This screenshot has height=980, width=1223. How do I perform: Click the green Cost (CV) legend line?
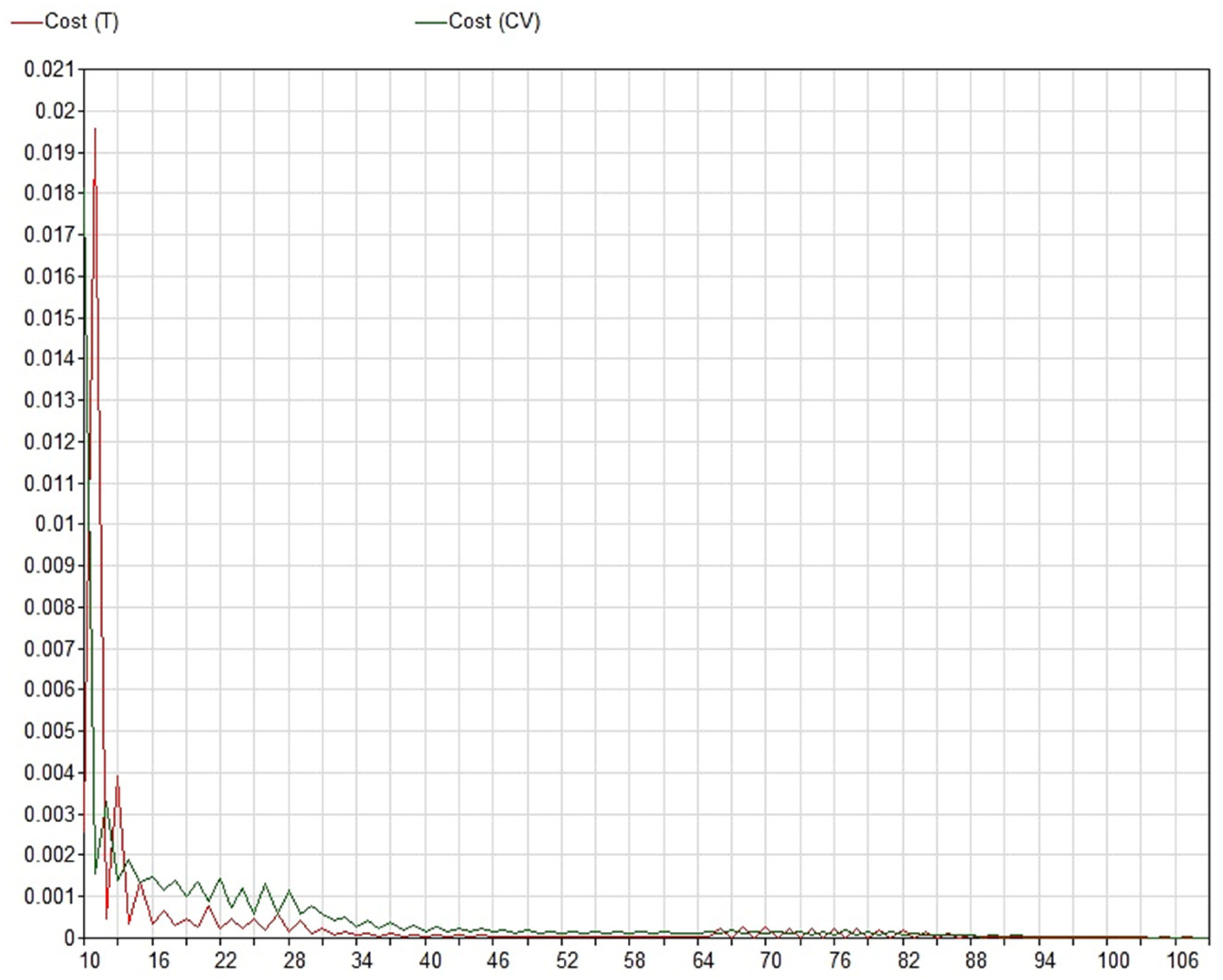coord(431,23)
